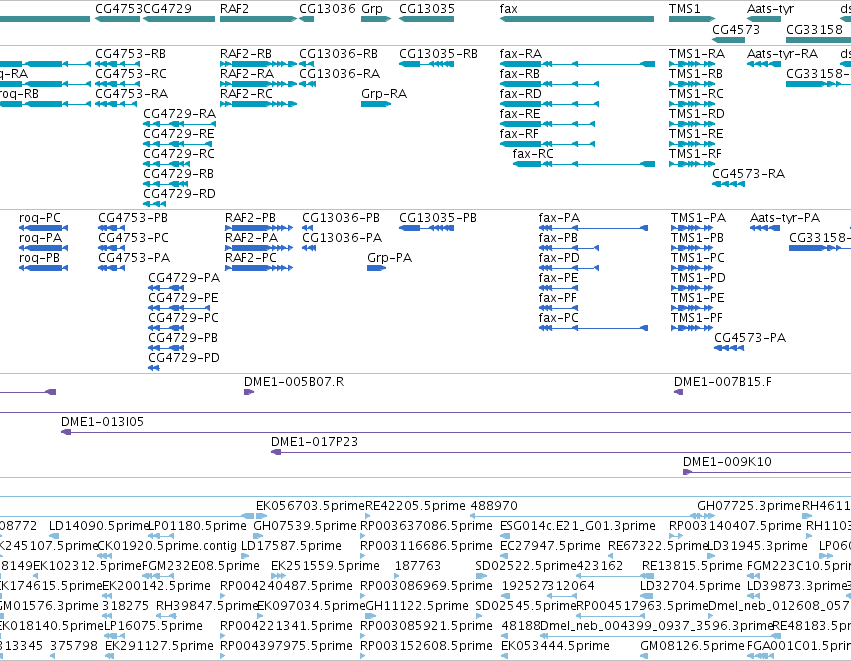This screenshot has height=661, width=851.
Task: Select transcript fax-RC label
Action: pos(533,154)
